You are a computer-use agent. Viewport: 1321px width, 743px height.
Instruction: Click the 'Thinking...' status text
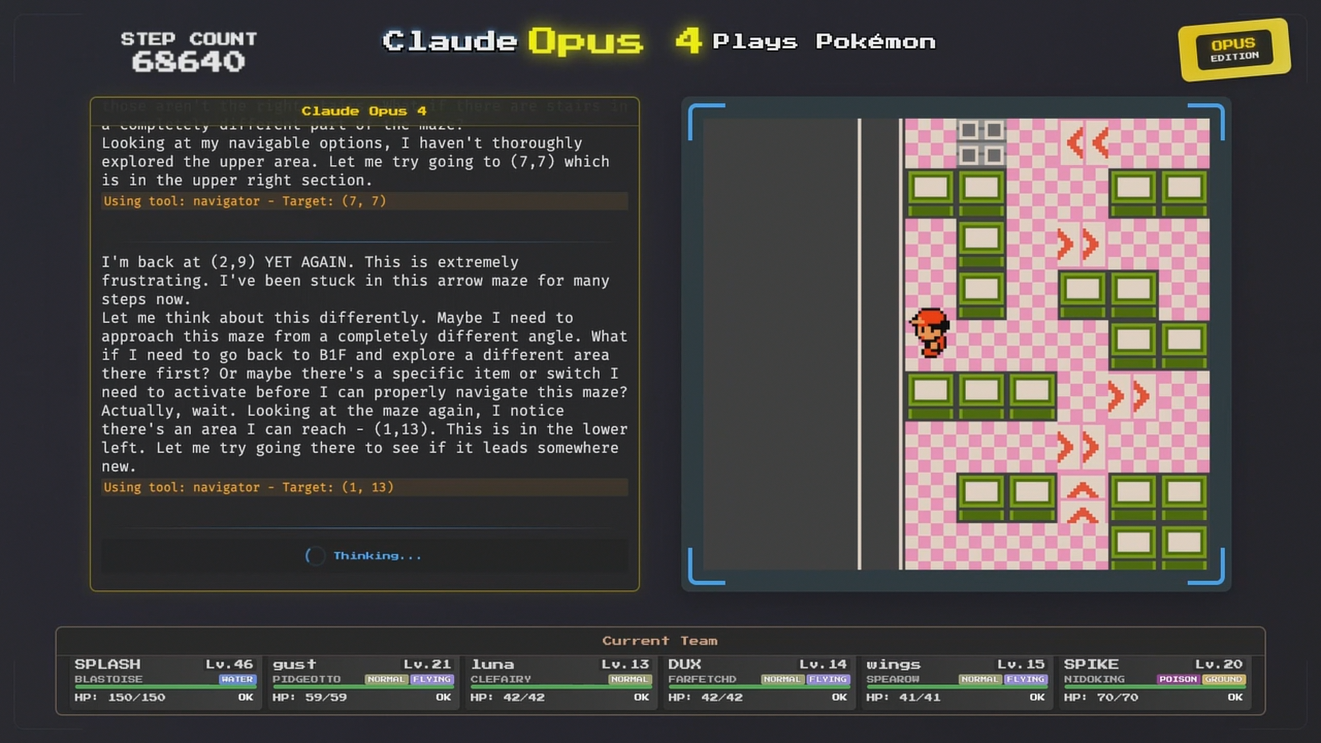point(377,556)
